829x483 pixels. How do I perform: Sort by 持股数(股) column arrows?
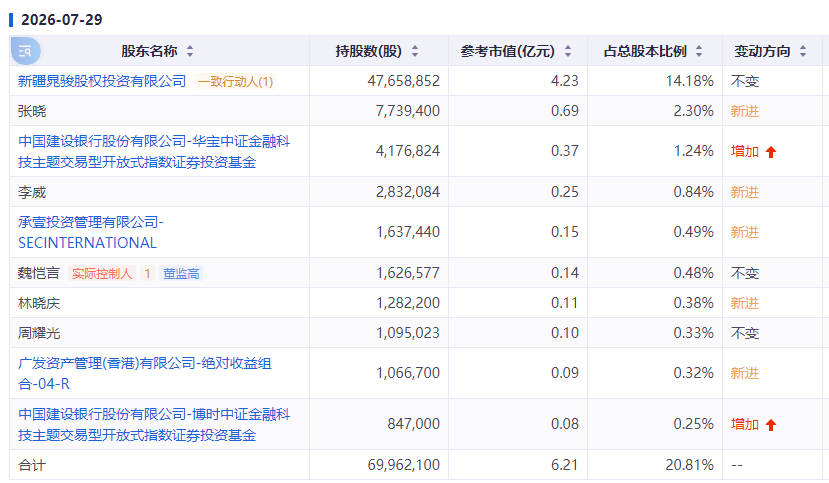415,51
